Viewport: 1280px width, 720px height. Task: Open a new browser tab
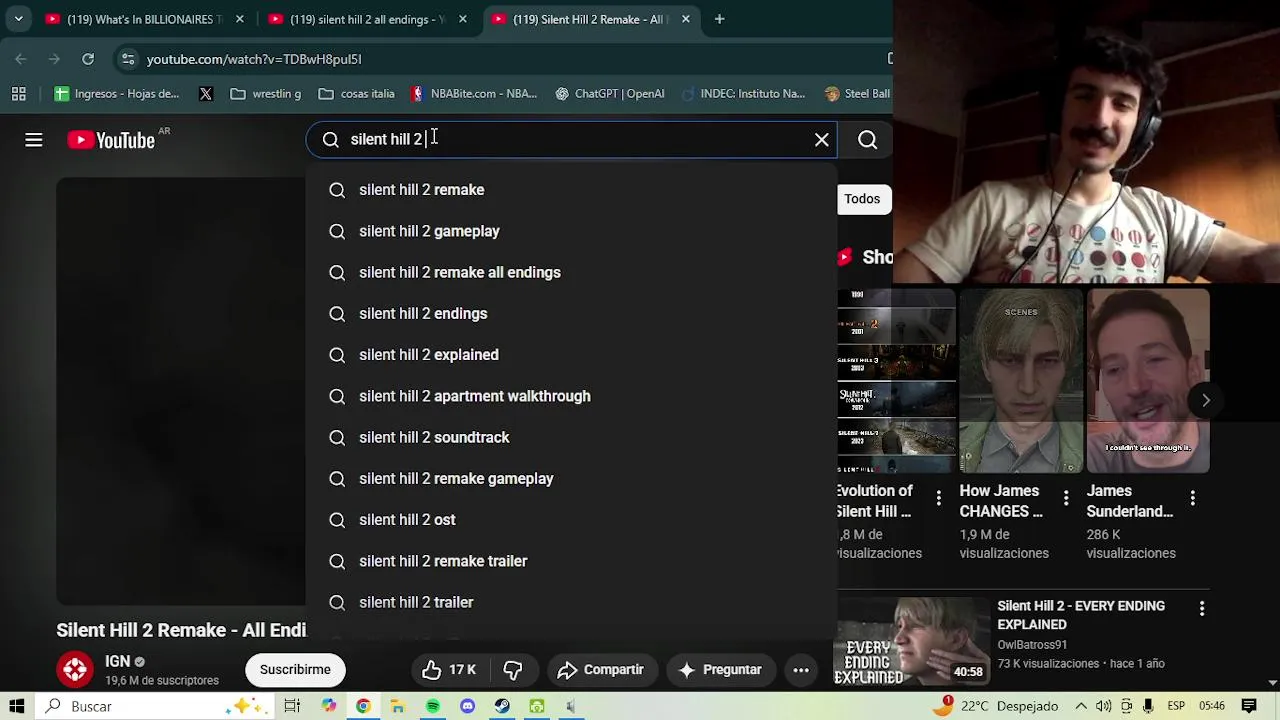[x=719, y=19]
